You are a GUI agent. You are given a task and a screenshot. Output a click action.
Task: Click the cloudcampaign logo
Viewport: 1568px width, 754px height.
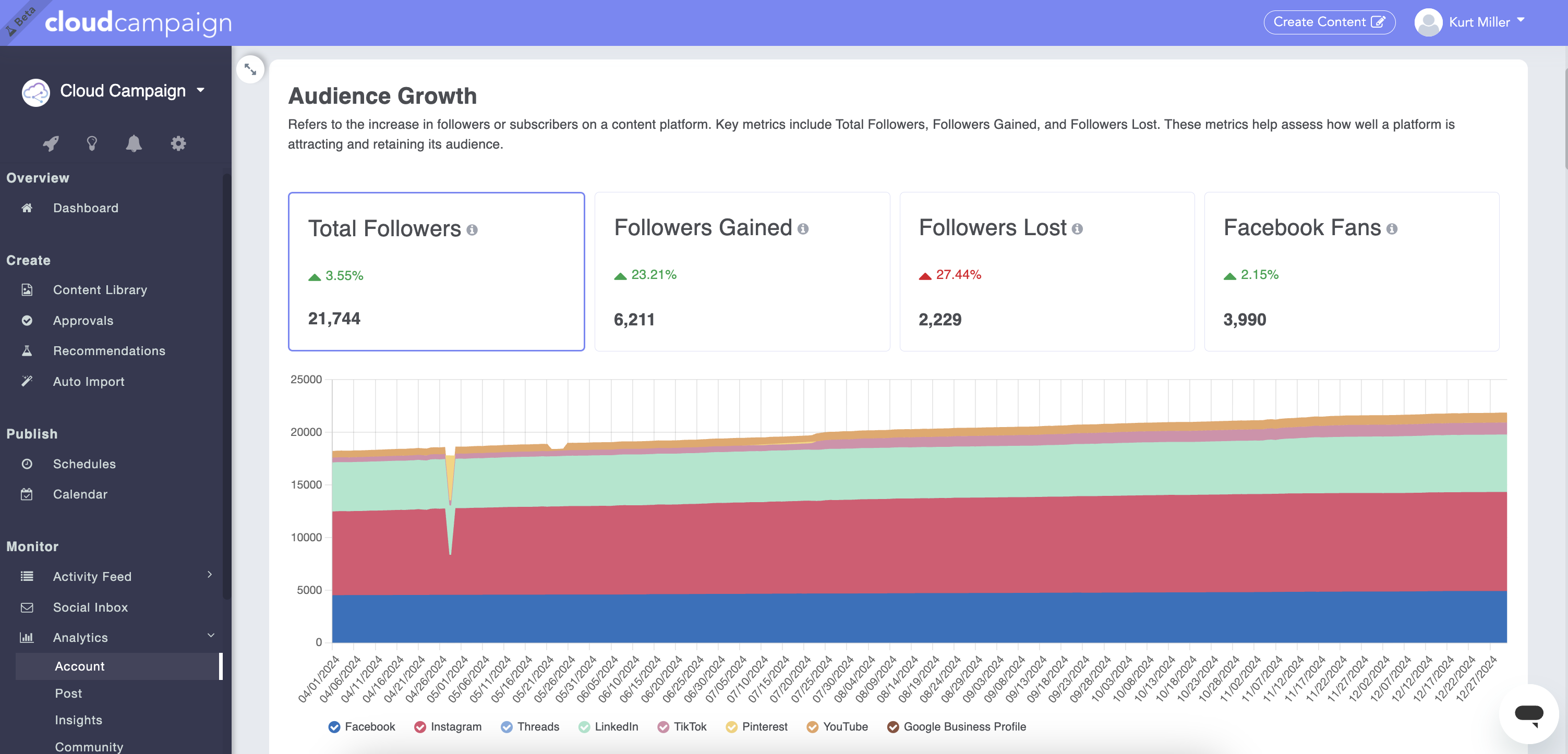click(139, 22)
